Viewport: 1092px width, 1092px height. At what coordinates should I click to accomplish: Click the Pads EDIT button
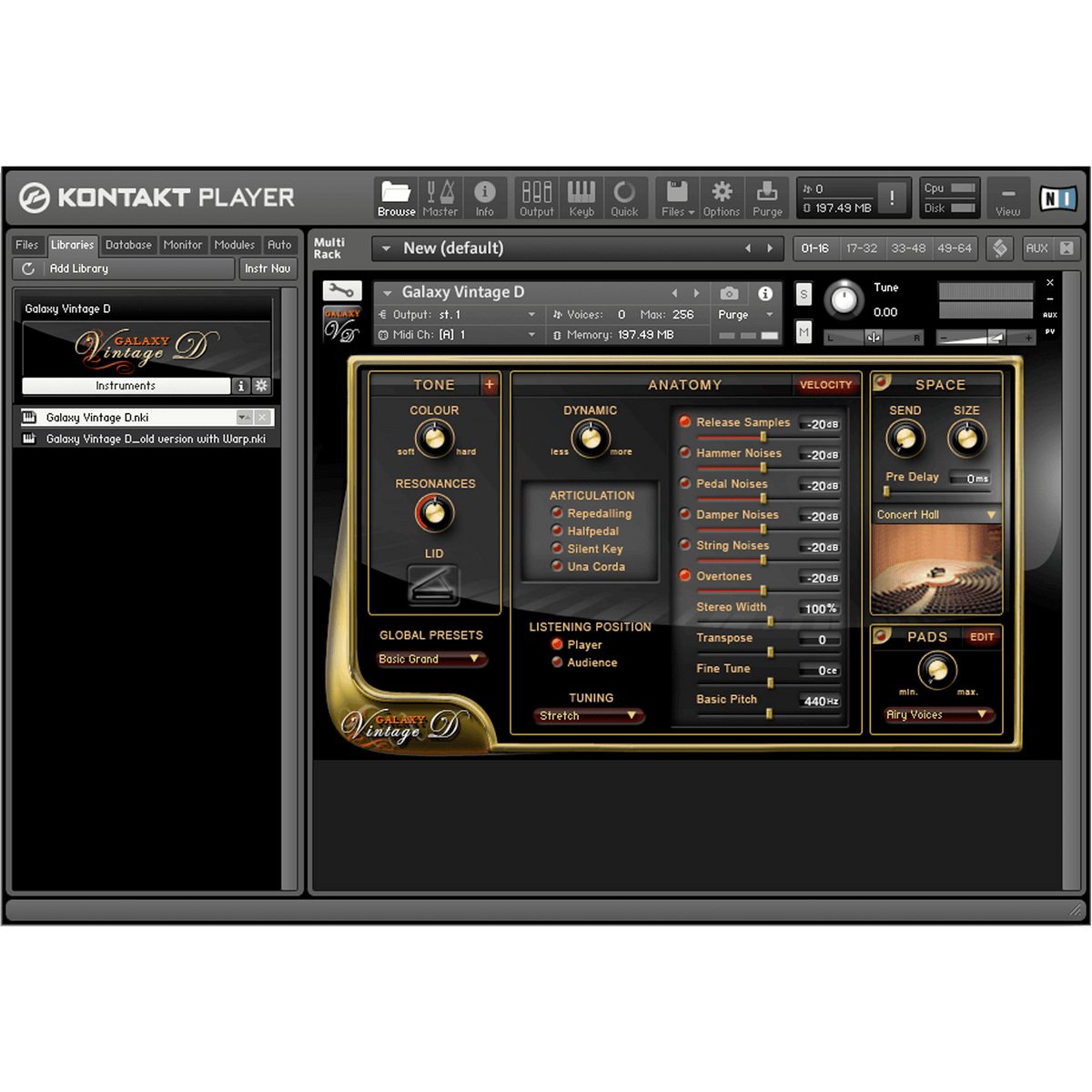click(x=982, y=637)
